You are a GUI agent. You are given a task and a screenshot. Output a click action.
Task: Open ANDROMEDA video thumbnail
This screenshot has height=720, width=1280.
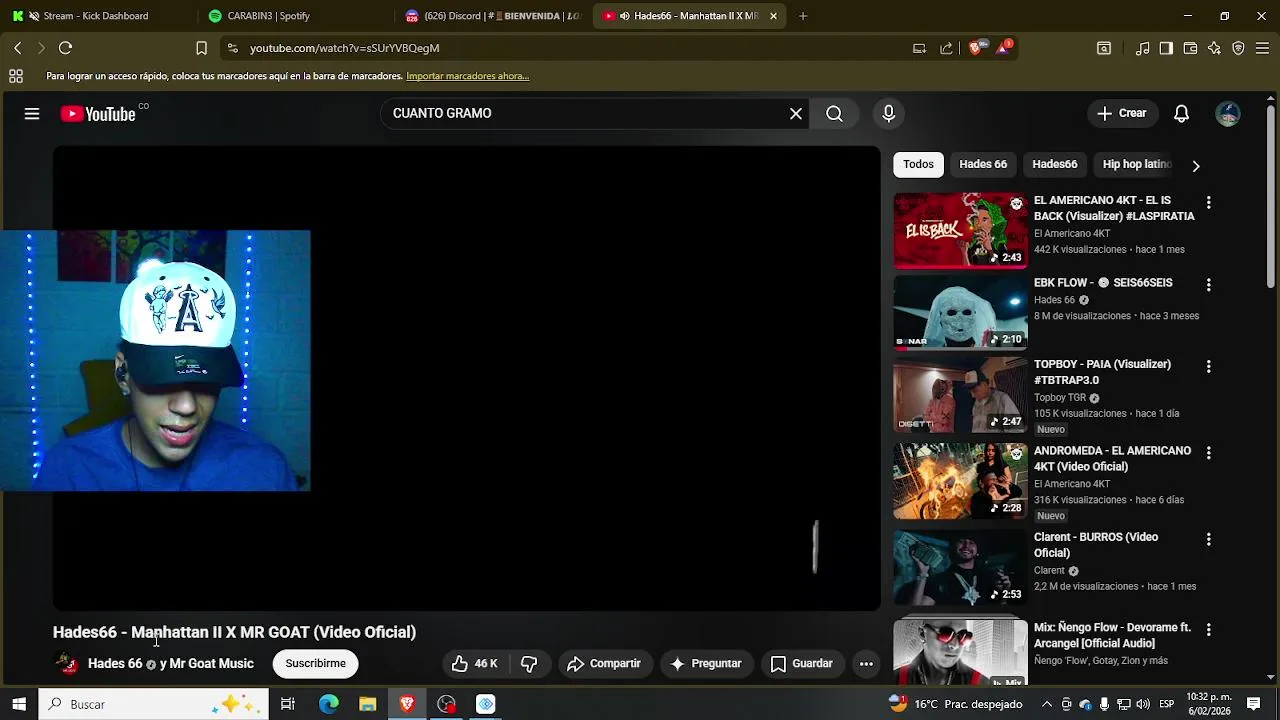pyautogui.click(x=960, y=481)
